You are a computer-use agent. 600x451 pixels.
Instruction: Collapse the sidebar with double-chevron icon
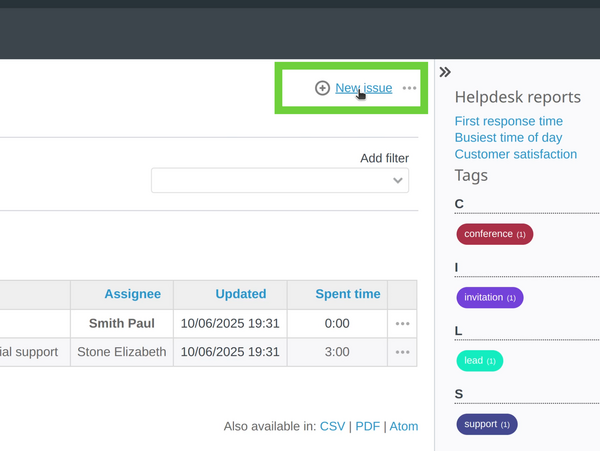(445, 72)
